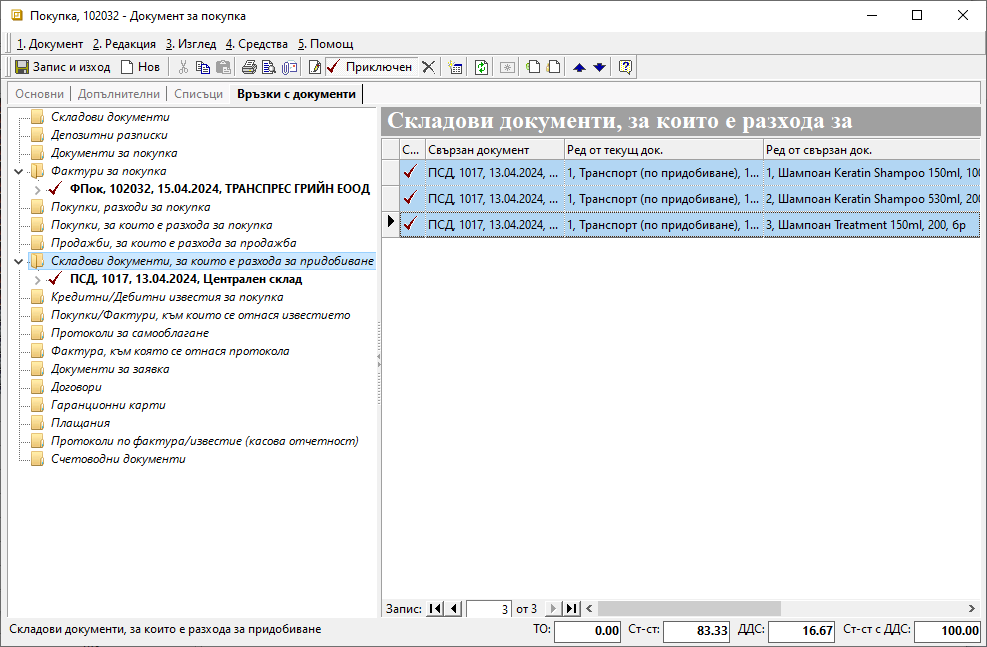Click the record number input field
The image size is (987, 647).
489,608
